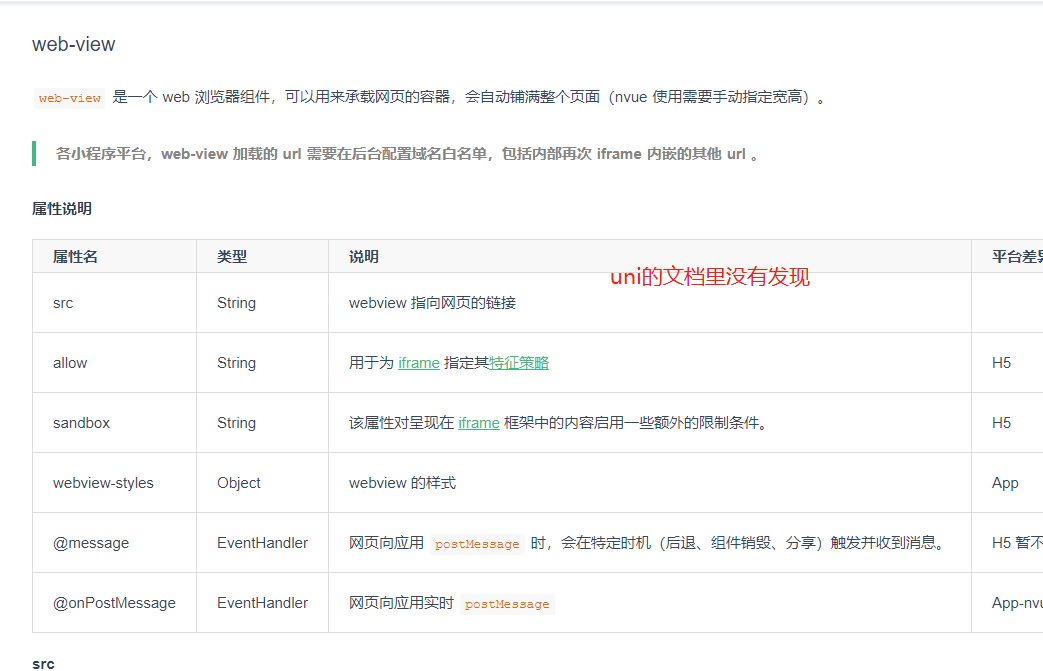
Task: Open the 特征策略 link
Action: pos(519,363)
